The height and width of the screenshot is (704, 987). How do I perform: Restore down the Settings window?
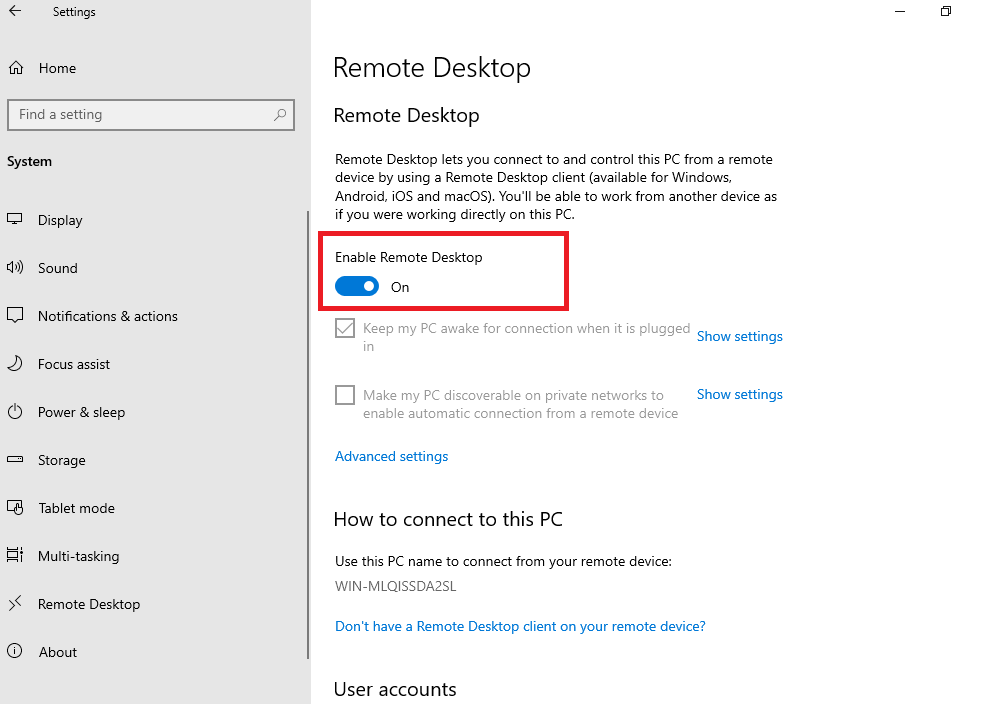[x=945, y=11]
